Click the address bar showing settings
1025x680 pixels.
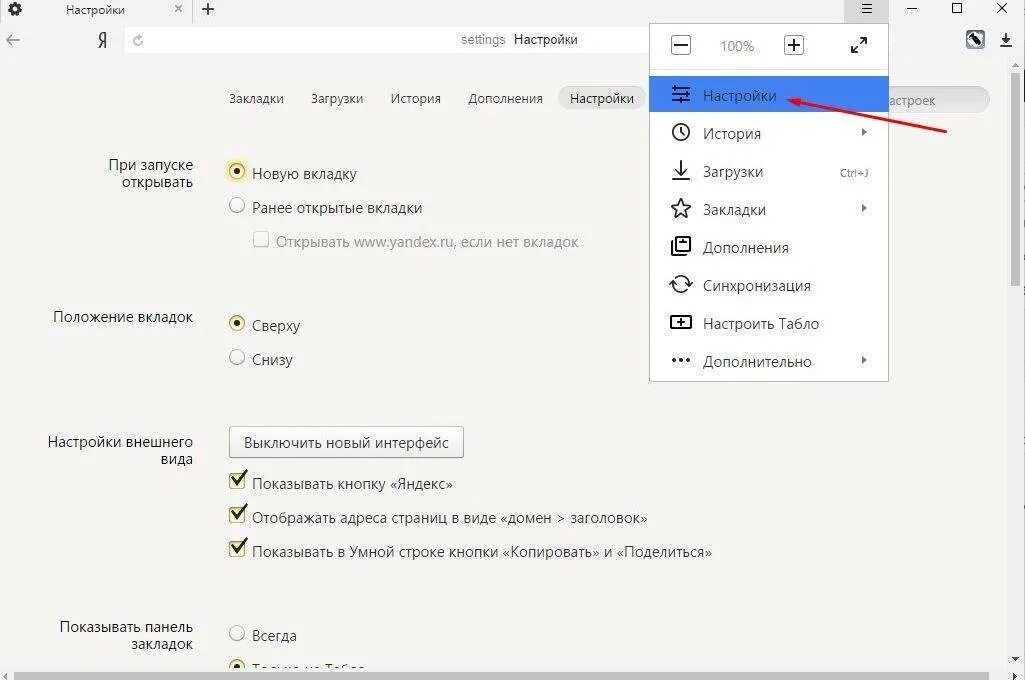coord(386,40)
